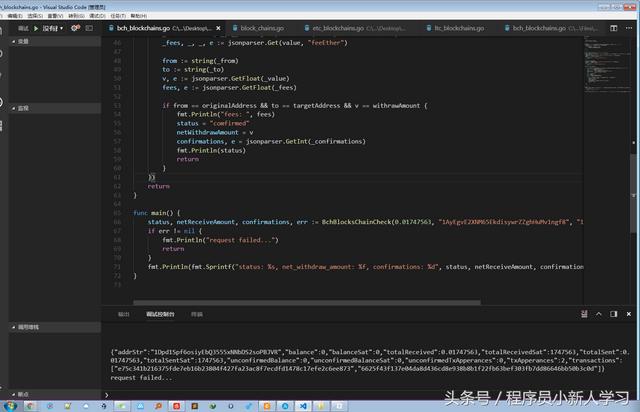This screenshot has width=640, height=412.
Task: Click 'request failed...' line in debug console
Action: pyautogui.click(x=141, y=378)
